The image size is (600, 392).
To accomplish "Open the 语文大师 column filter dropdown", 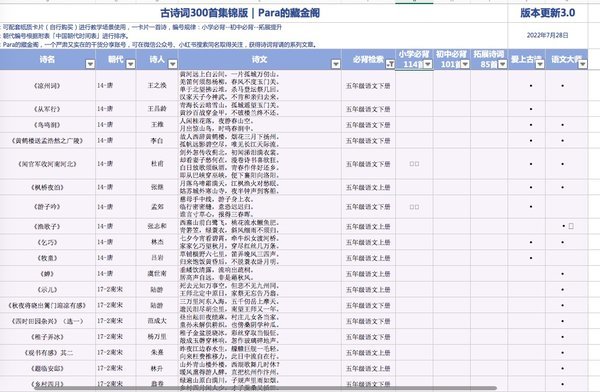I will click(x=582, y=64).
